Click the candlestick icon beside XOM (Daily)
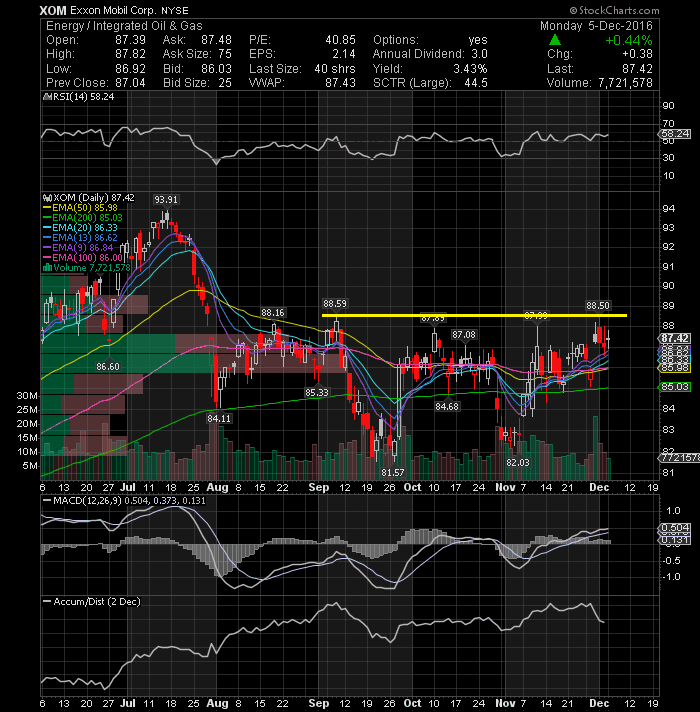 (48, 198)
